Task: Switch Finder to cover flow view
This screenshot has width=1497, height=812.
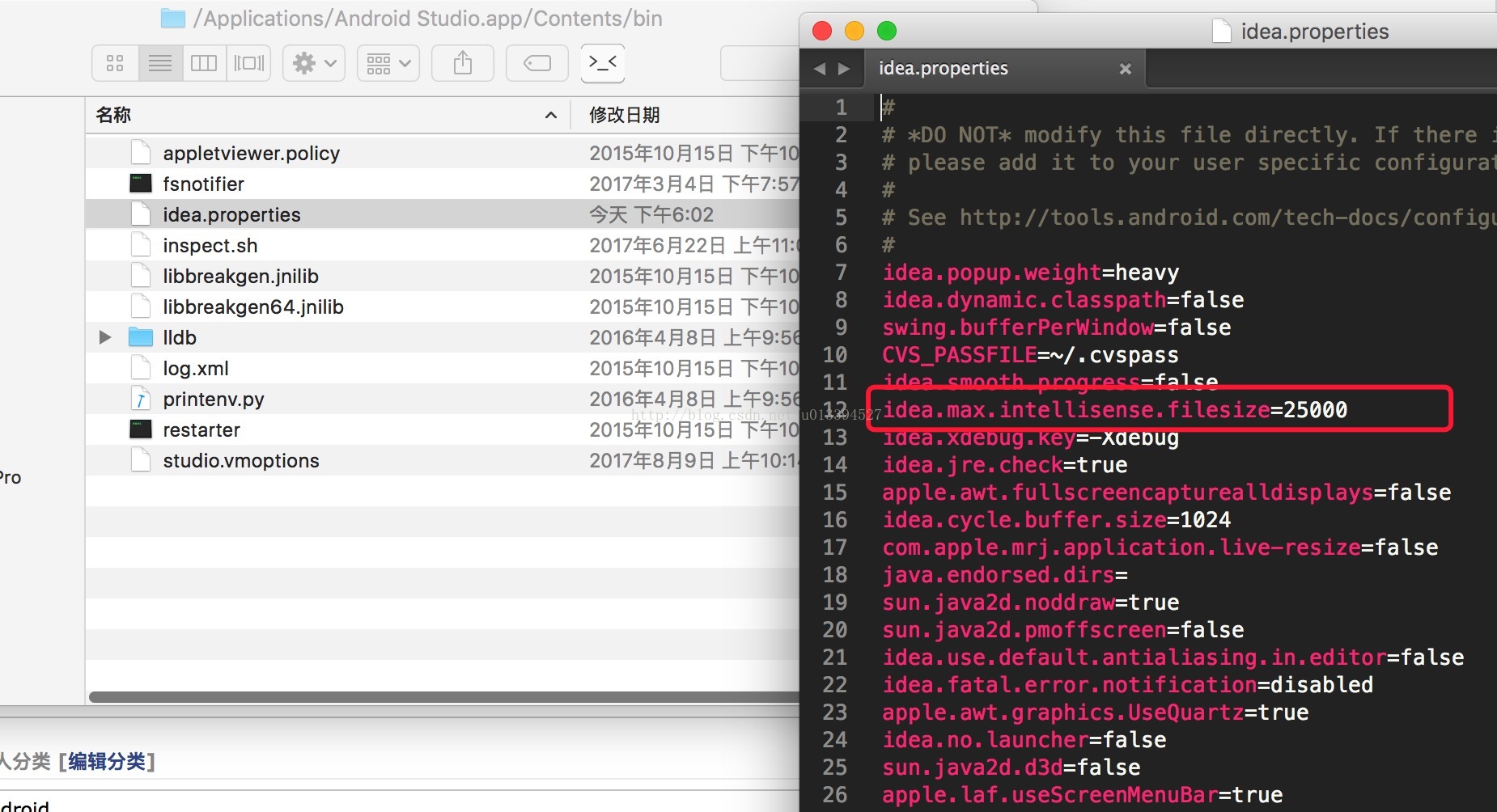Action: pos(248,63)
